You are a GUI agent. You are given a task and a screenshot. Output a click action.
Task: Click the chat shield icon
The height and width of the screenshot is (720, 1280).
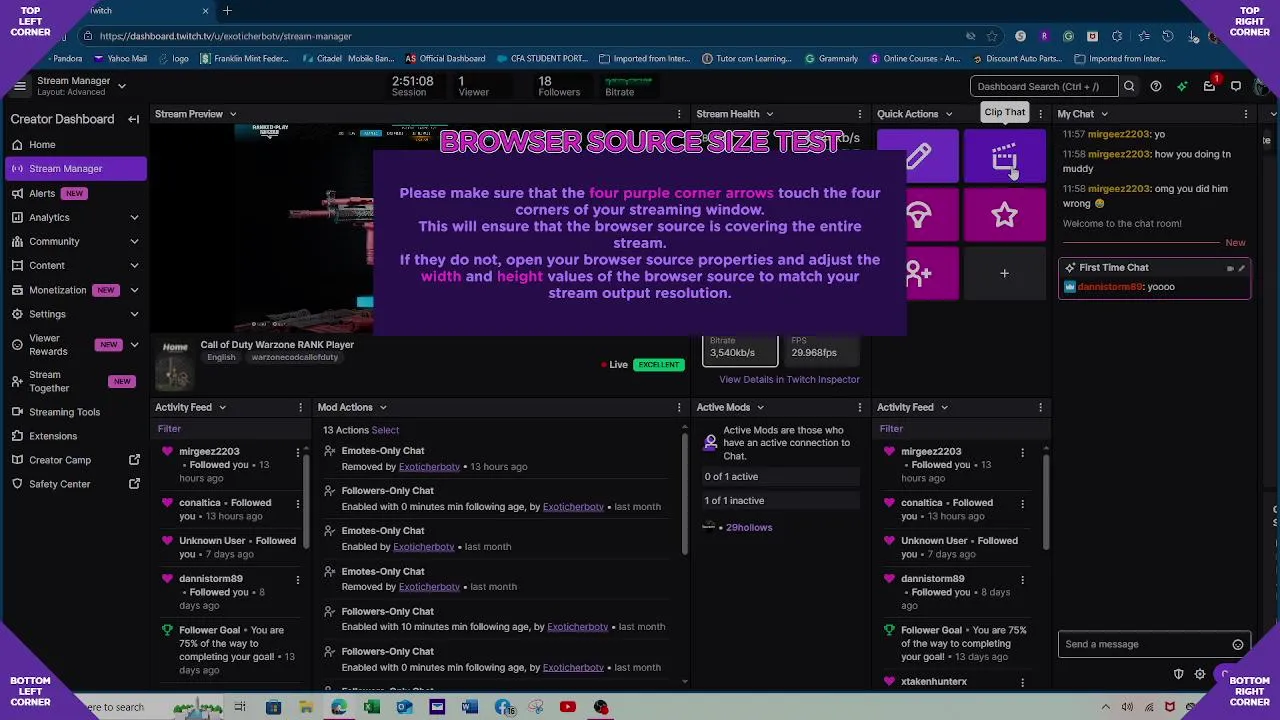point(1178,675)
